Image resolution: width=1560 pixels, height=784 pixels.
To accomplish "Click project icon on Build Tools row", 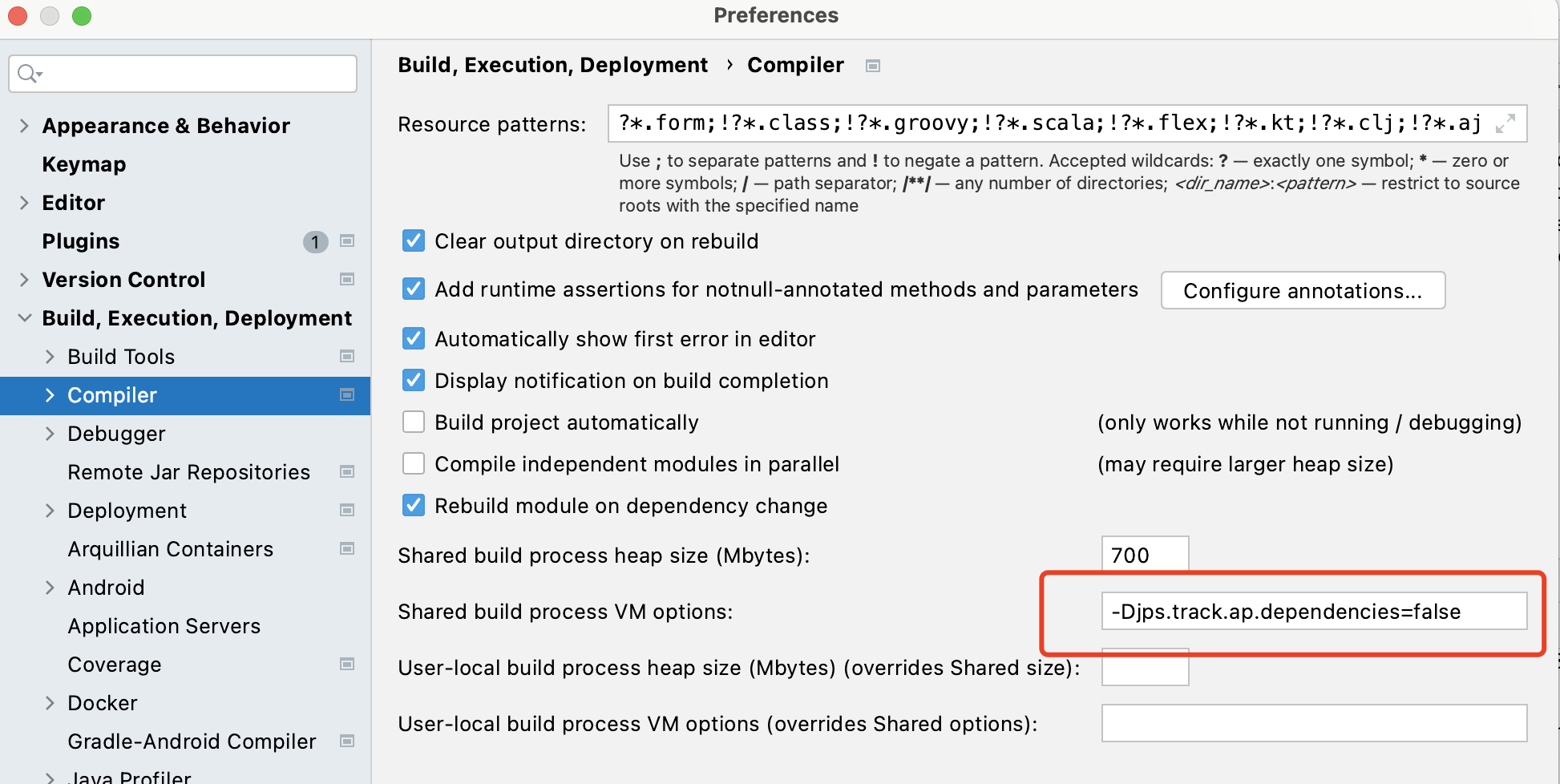I will coord(347,356).
